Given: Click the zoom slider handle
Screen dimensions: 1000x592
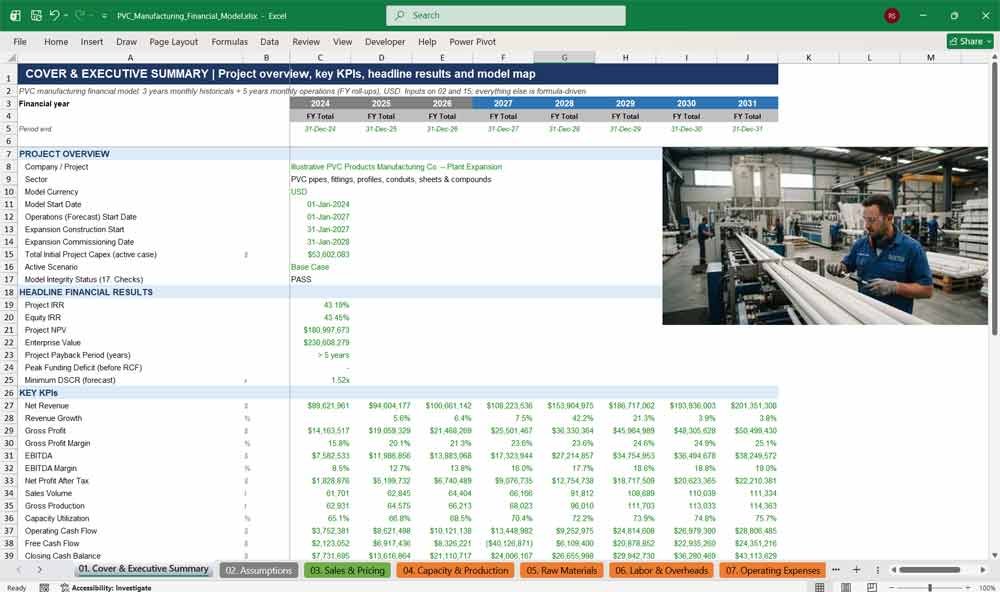Looking at the screenshot, I should tap(930, 588).
